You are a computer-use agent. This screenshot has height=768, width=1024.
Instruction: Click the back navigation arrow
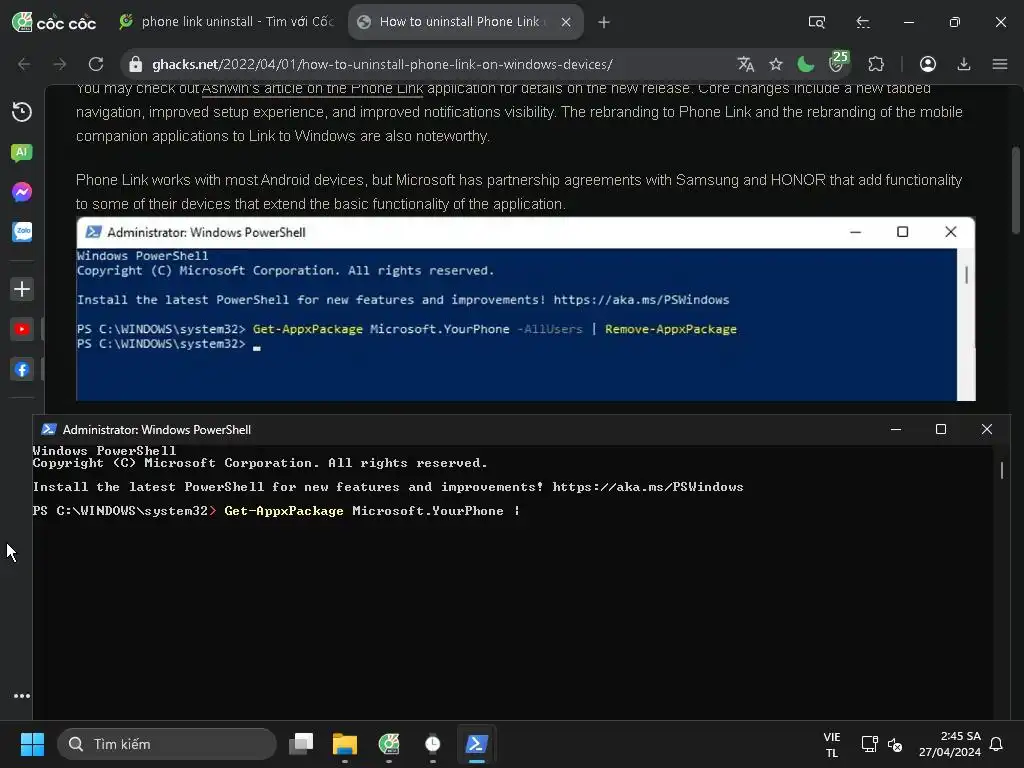(x=24, y=64)
